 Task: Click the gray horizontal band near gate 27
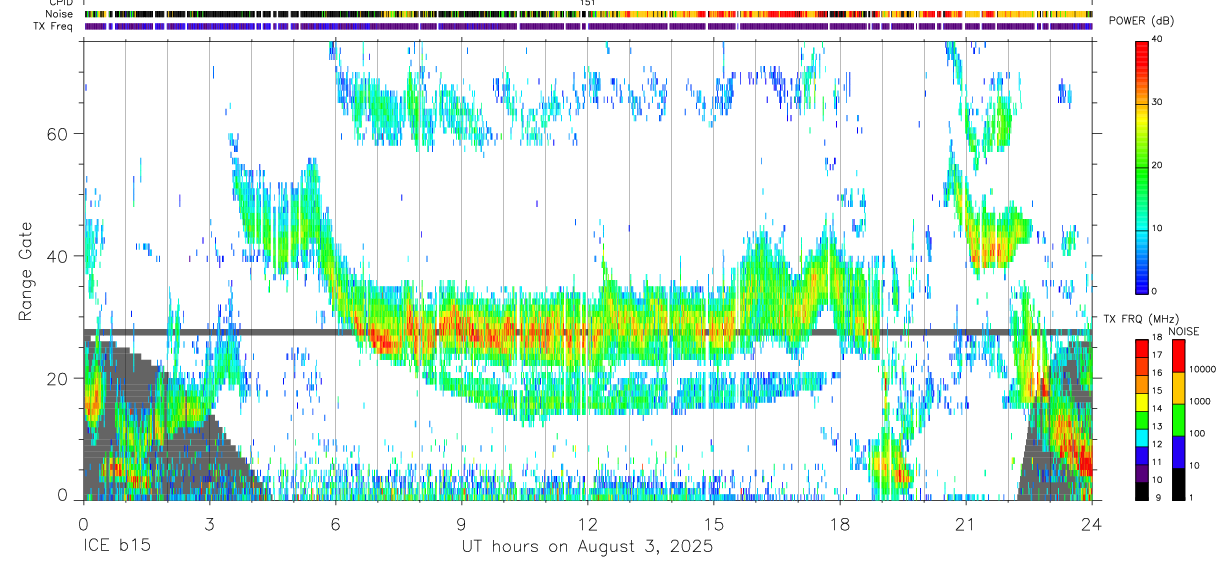[x=588, y=332]
